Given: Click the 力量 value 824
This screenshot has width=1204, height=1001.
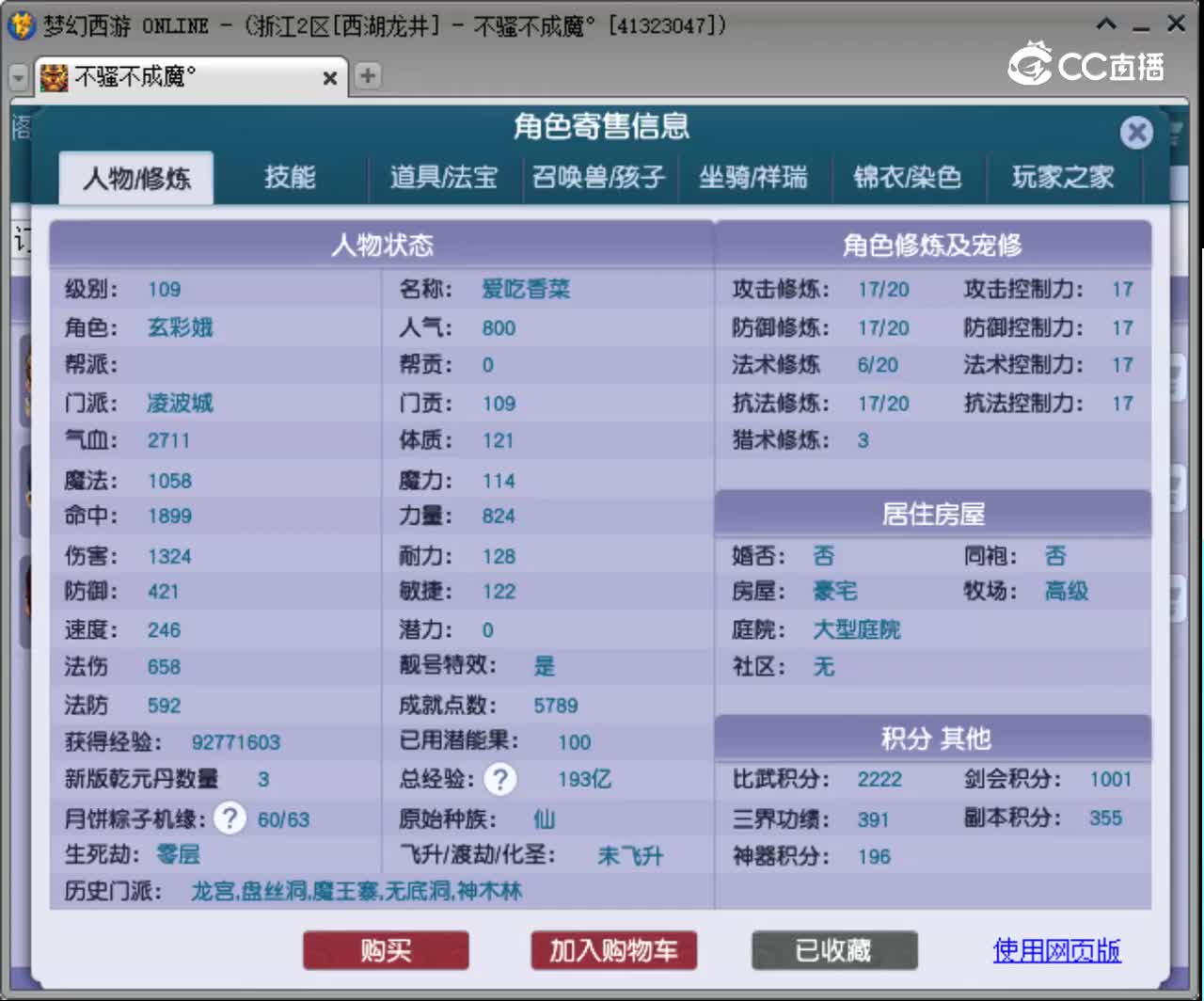Looking at the screenshot, I should pos(499,516).
